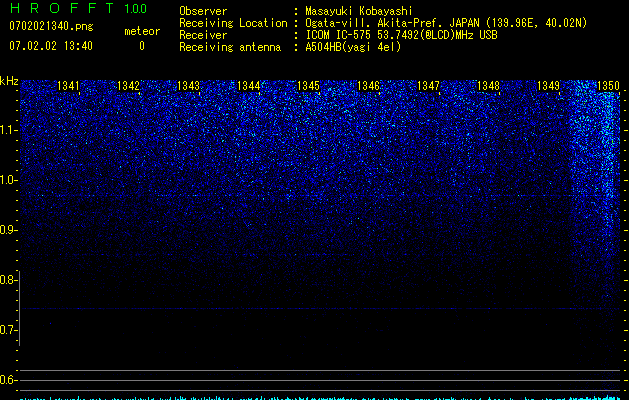Click the 1.1 kHz axis tick label
Image resolution: width=629 pixels, height=400 pixels.
coord(8,130)
